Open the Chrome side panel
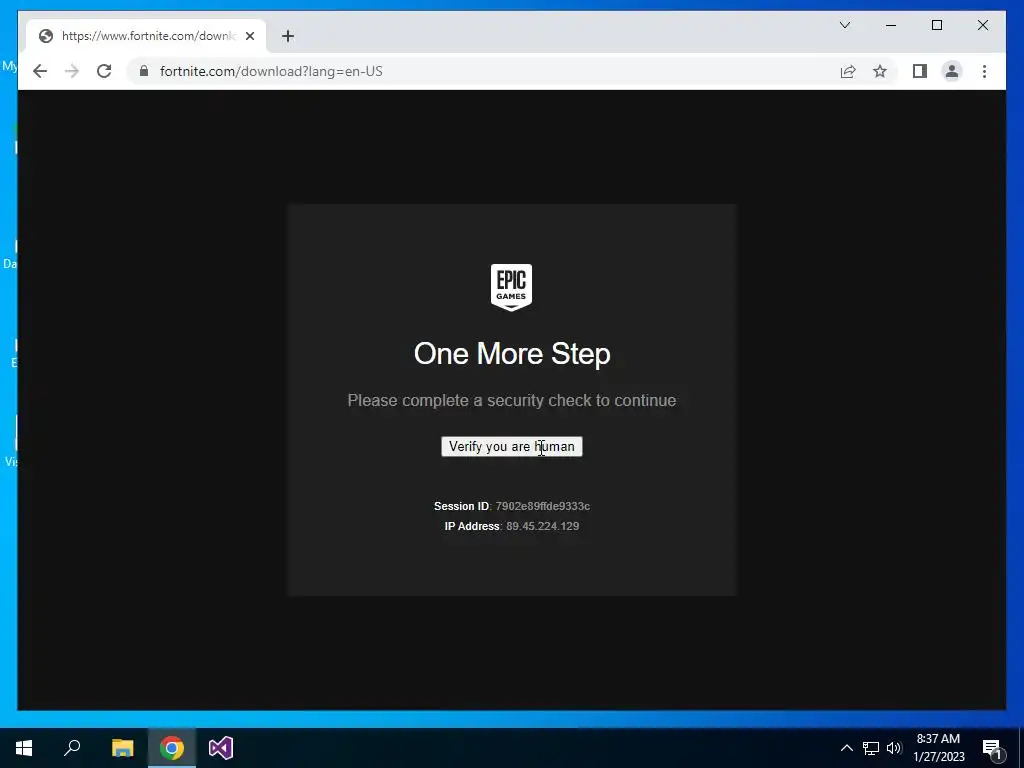The height and width of the screenshot is (768, 1024). 920,71
